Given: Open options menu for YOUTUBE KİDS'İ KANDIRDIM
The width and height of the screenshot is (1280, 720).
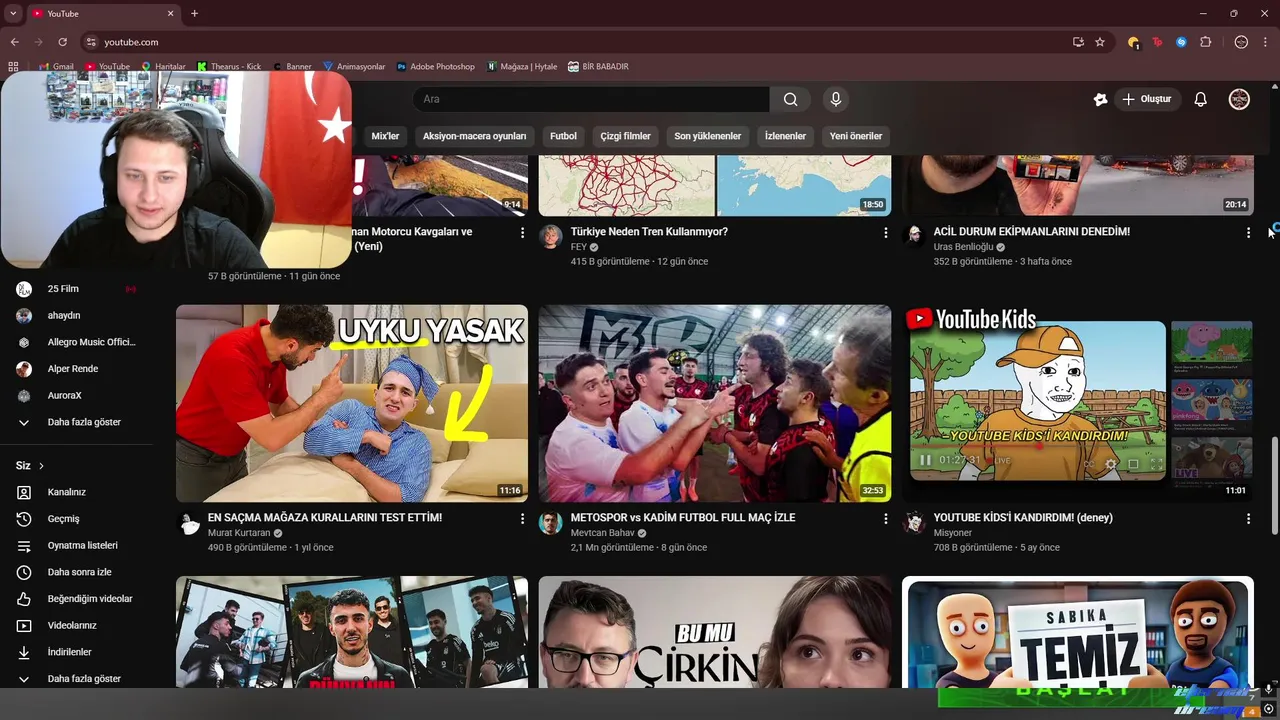Looking at the screenshot, I should [1248, 518].
